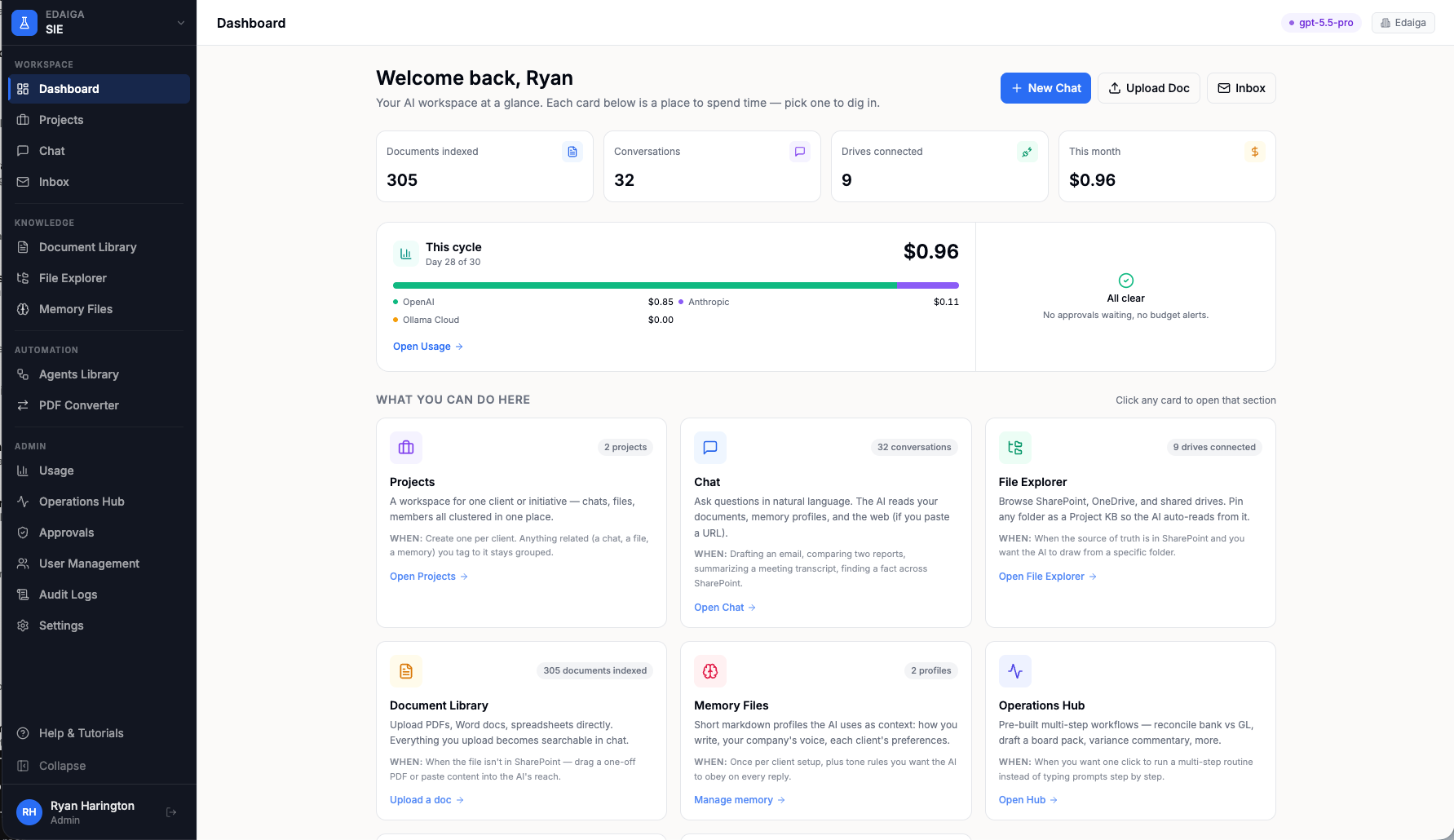The width and height of the screenshot is (1454, 840).
Task: Click the 305 documents indexed badge
Action: pyautogui.click(x=594, y=671)
